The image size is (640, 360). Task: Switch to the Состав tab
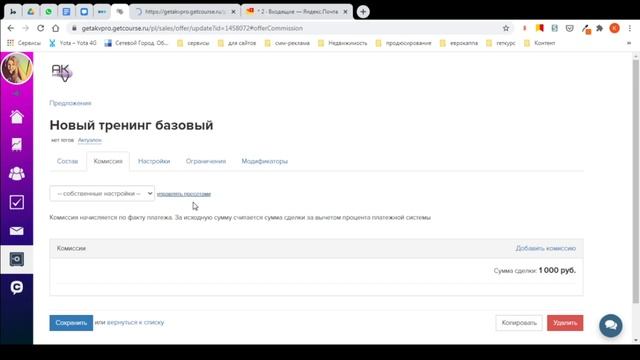click(67, 161)
